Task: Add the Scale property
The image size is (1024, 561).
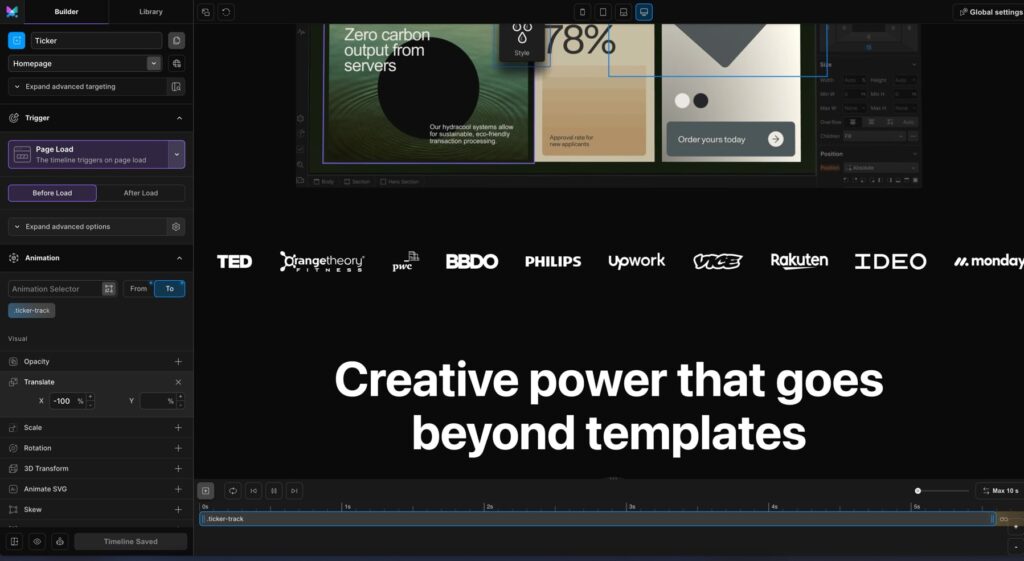Action: [178, 428]
